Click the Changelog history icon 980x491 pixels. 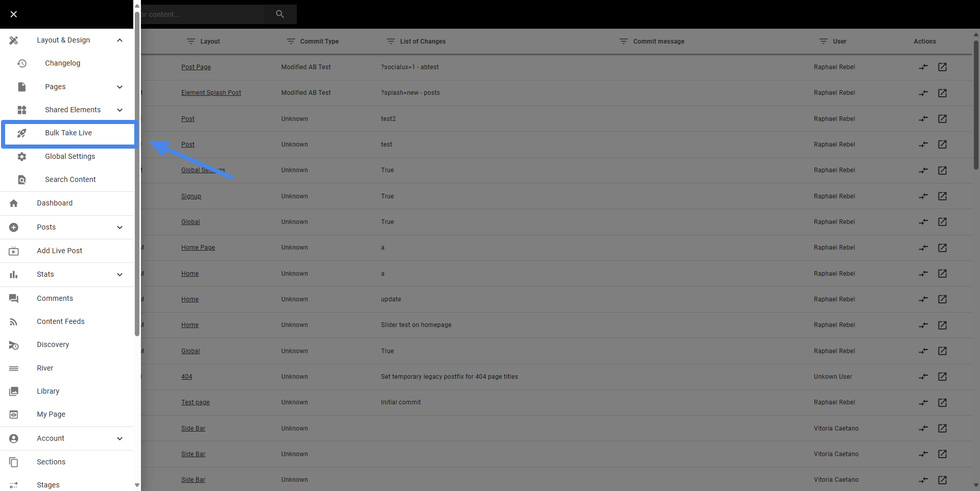pos(22,63)
